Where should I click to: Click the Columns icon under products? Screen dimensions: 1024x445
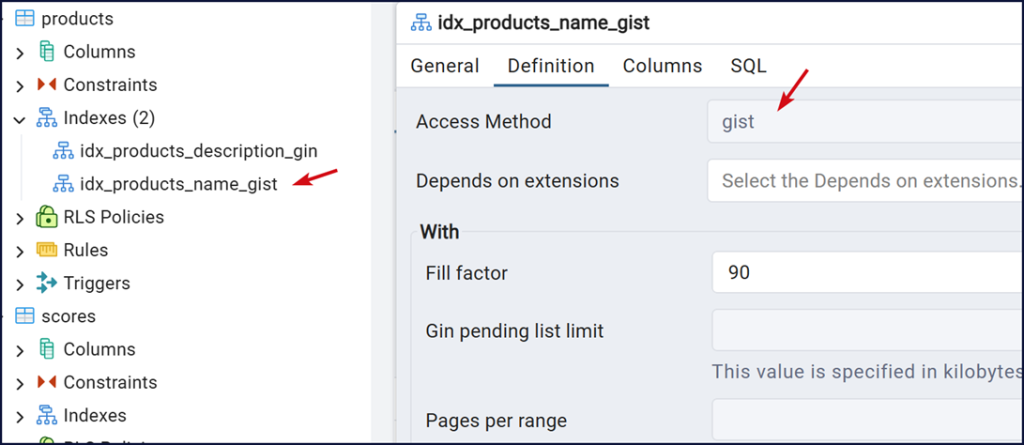47,52
